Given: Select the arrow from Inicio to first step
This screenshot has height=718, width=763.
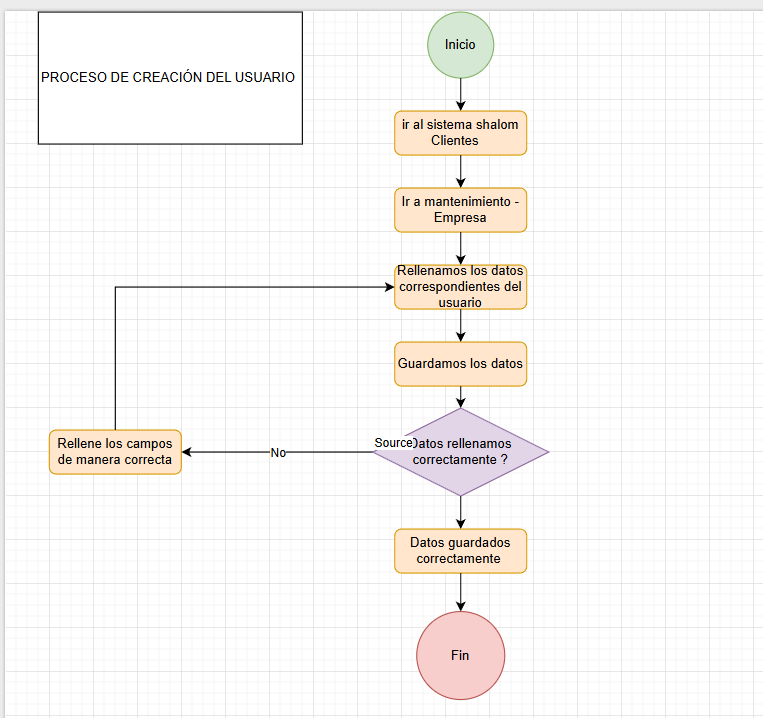Looking at the screenshot, I should (461, 93).
